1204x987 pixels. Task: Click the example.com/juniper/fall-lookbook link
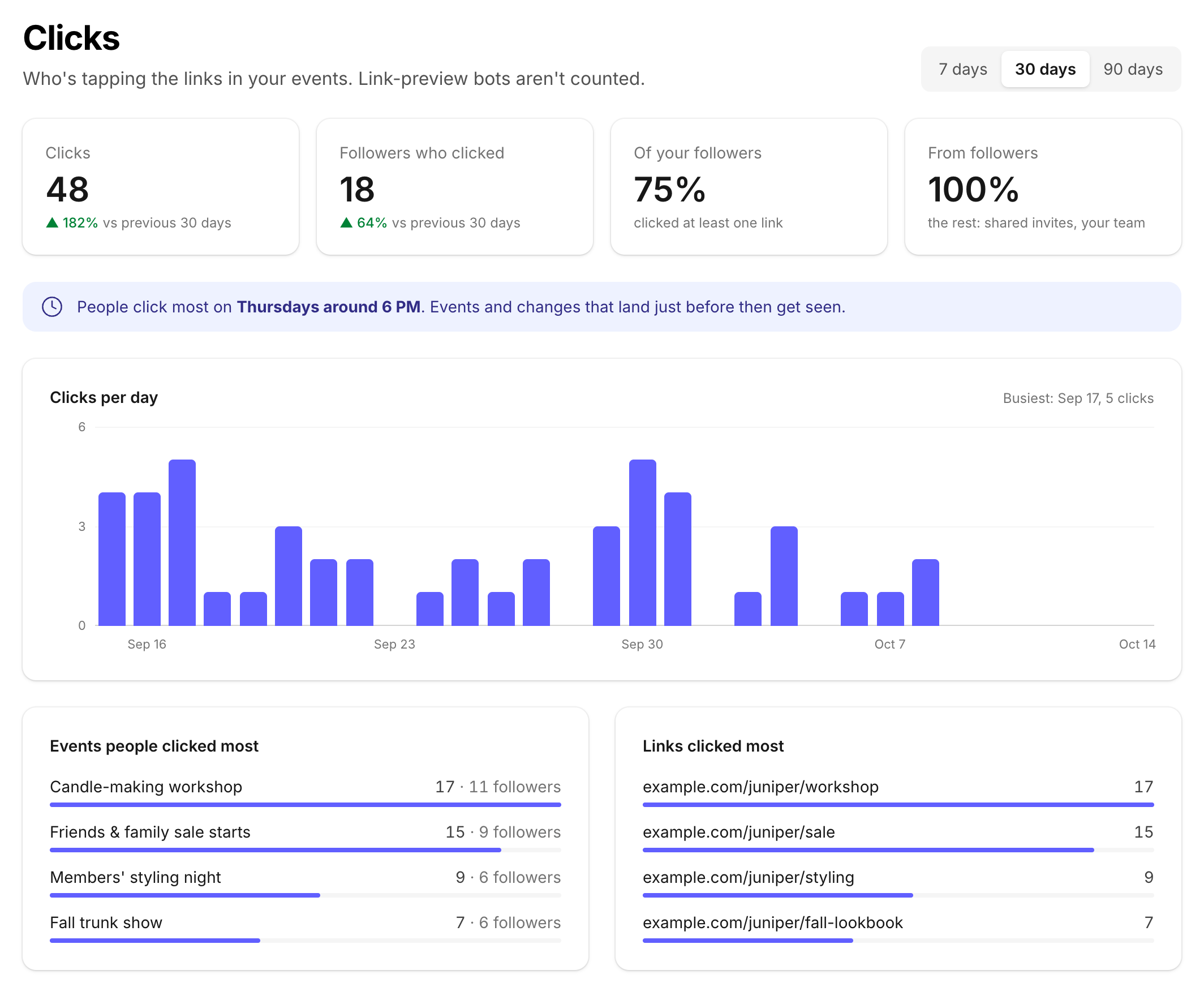[772, 922]
